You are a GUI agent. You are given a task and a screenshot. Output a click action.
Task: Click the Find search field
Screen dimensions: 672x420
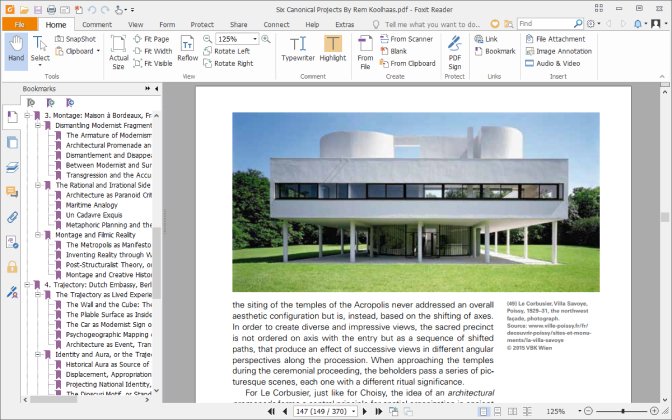point(546,24)
